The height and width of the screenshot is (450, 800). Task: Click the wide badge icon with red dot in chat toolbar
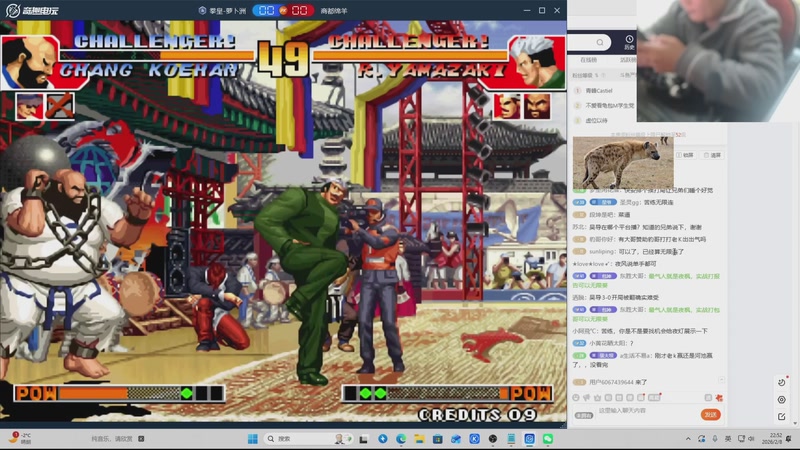coord(655,397)
